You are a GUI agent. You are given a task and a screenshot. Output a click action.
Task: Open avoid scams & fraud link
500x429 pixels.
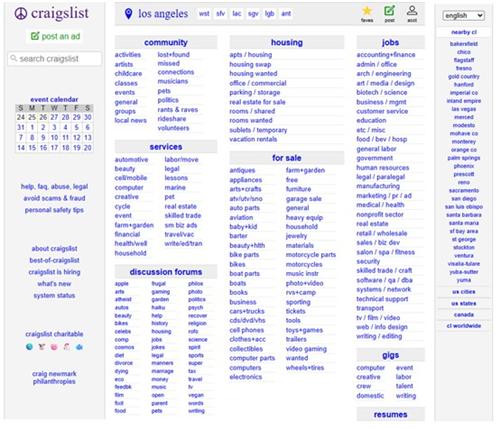pos(54,198)
